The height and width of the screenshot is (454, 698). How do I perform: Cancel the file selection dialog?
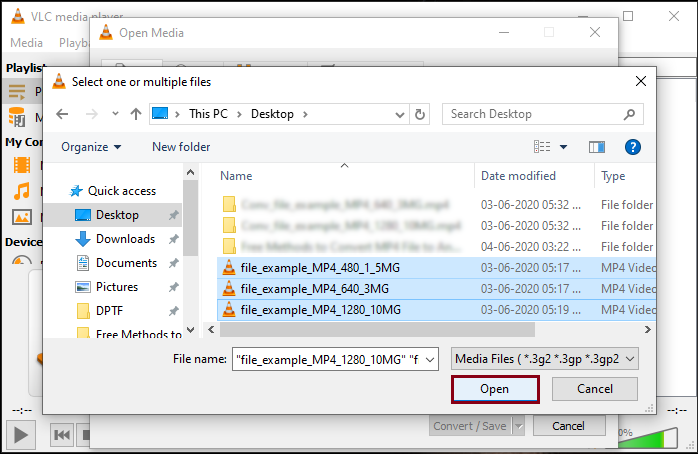pyautogui.click(x=595, y=389)
